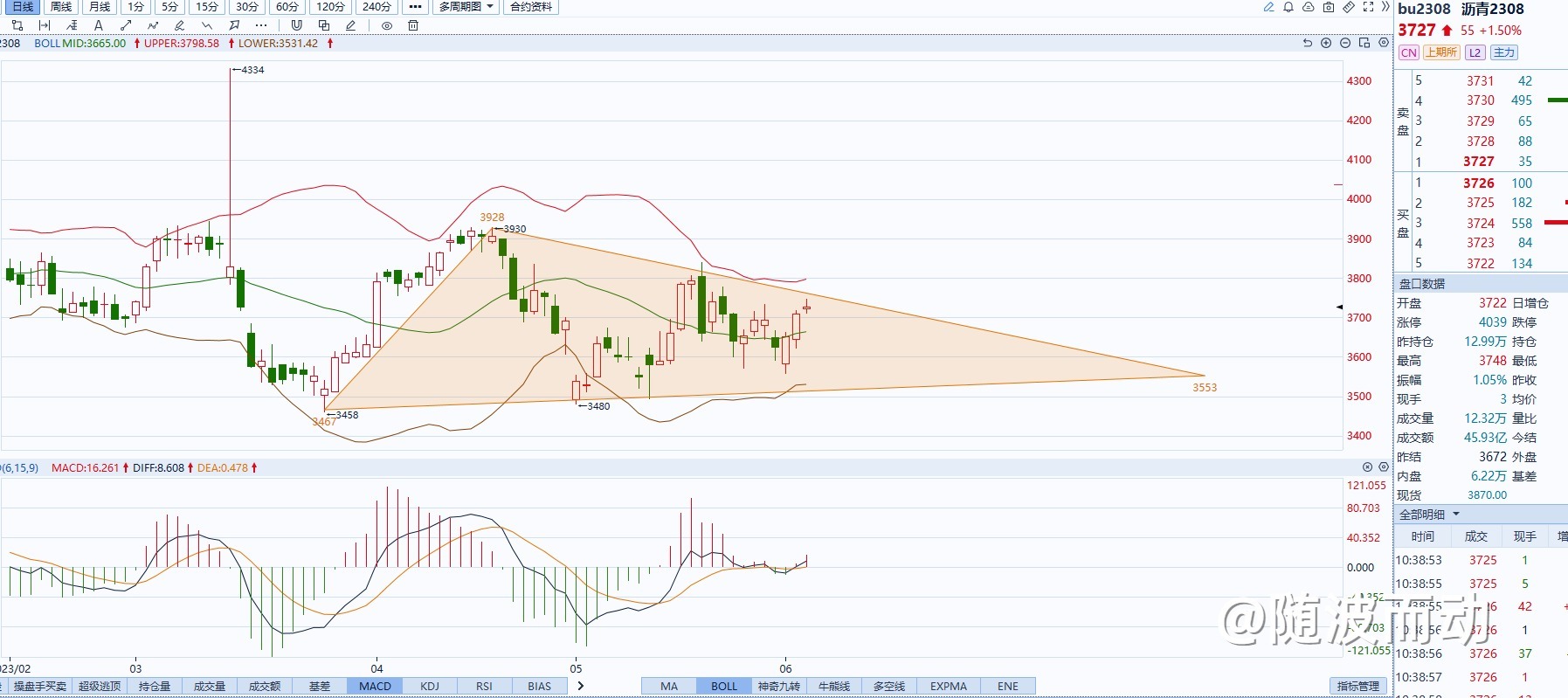Click the cloud sync icon

point(1309,7)
